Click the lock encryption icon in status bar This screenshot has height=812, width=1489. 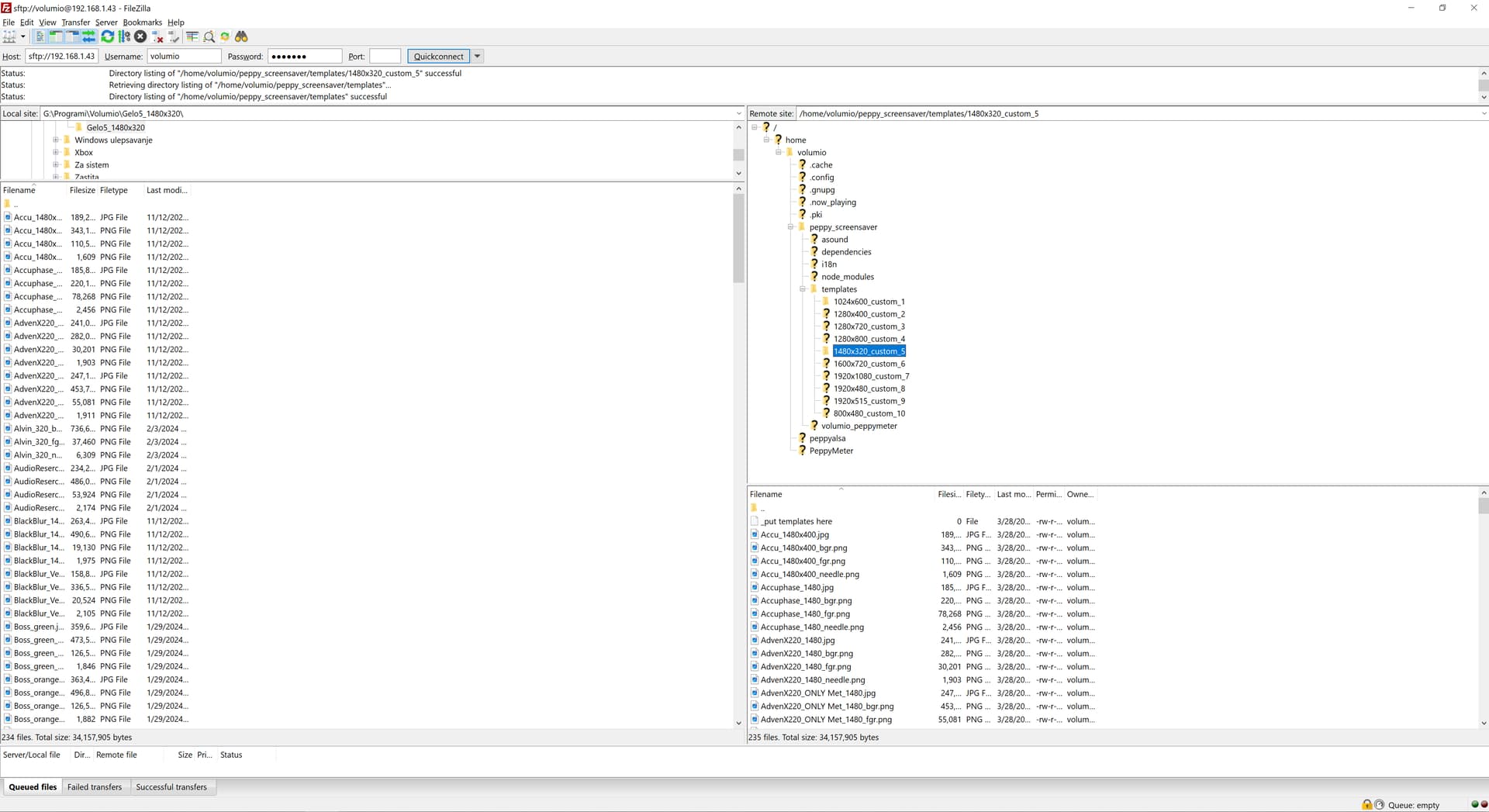tap(1366, 804)
